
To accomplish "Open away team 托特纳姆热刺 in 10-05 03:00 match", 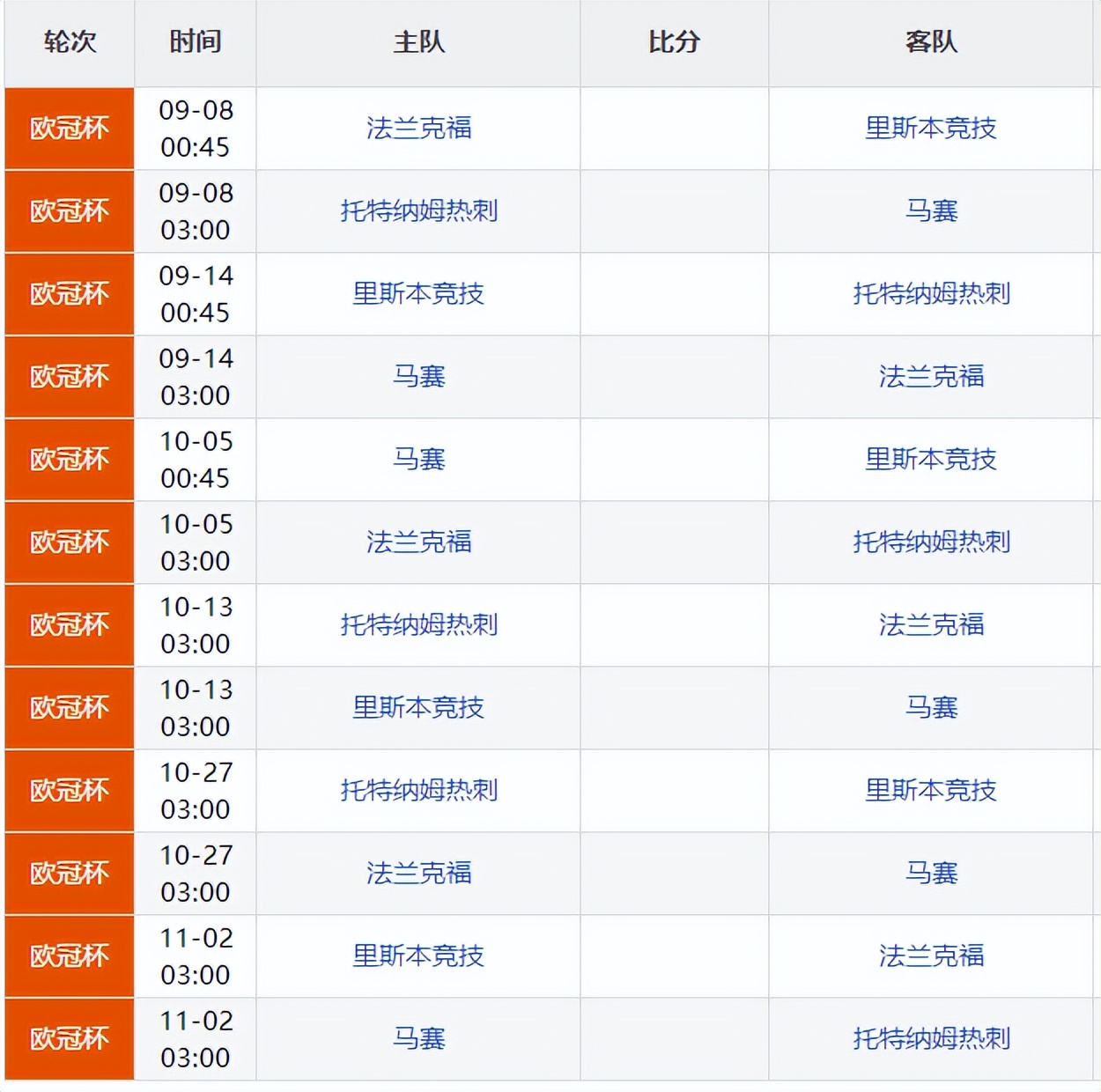I will pyautogui.click(x=931, y=542).
